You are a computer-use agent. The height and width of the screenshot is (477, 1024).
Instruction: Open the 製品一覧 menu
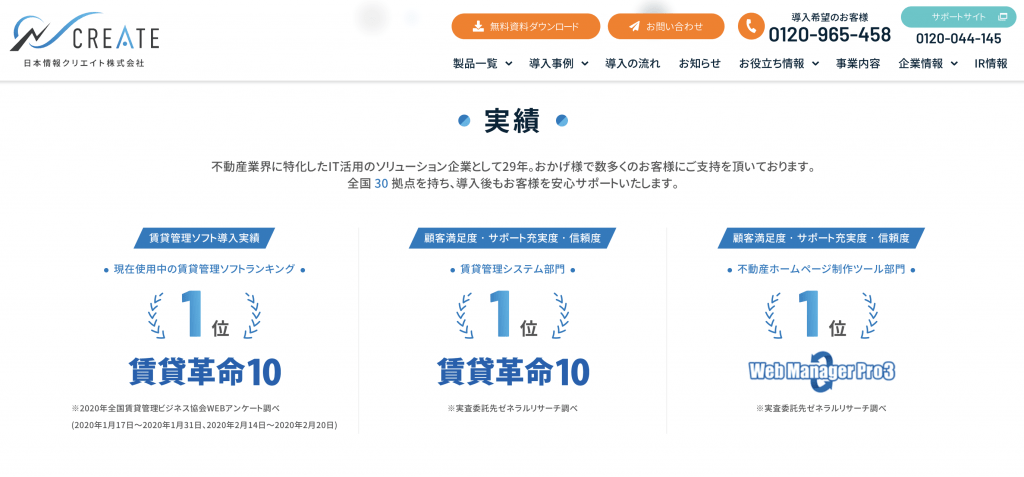click(475, 63)
